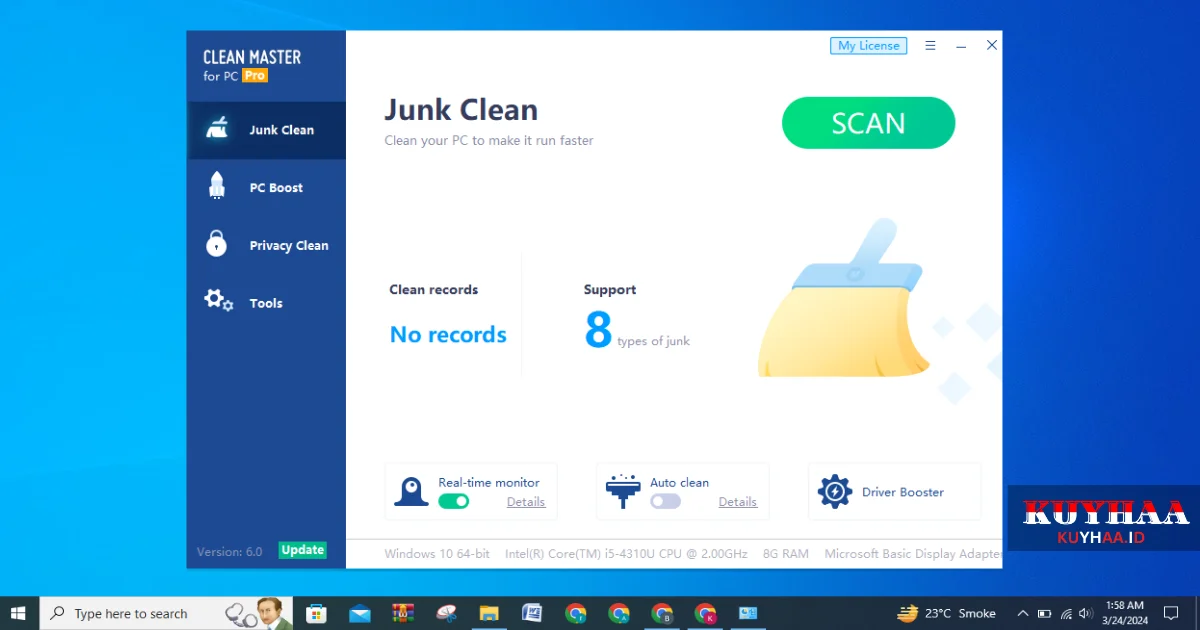
Task: Open Chrome profile with A badge
Action: (619, 613)
